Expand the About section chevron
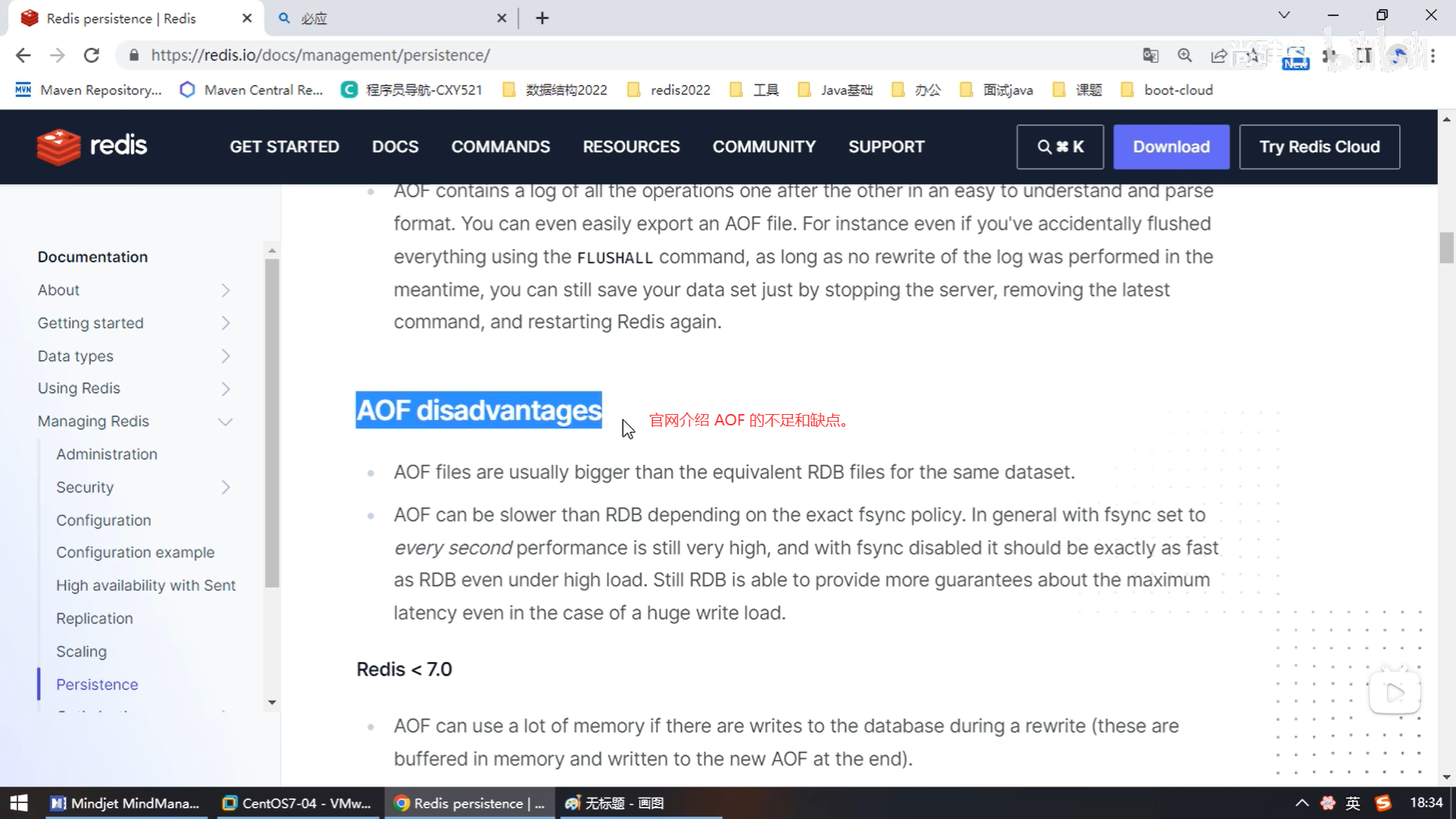1456x819 pixels. point(225,290)
